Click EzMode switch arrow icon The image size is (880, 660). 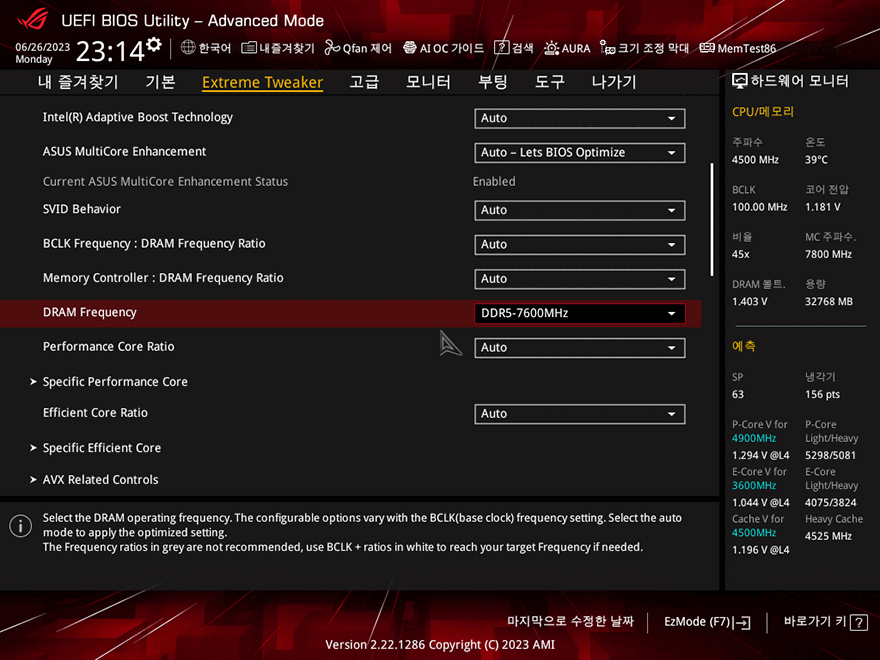point(741,622)
